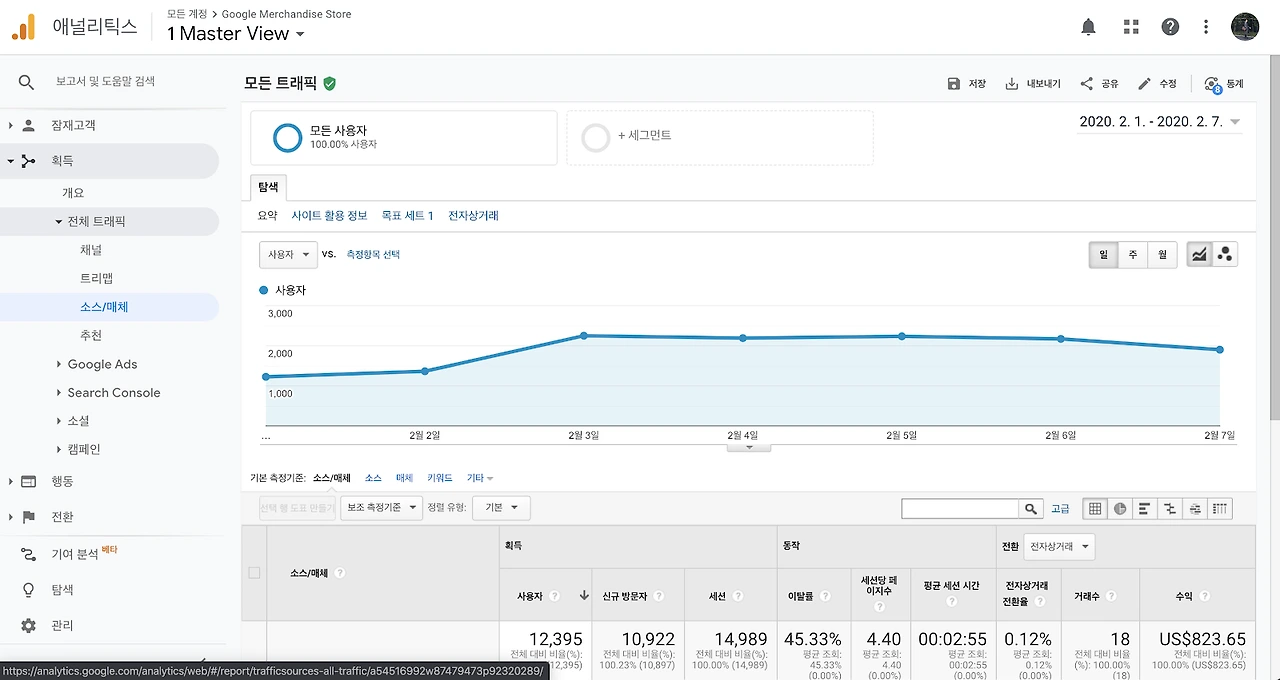The image size is (1280, 680).
Task: Click 측정항목 선택 link
Action: click(373, 255)
